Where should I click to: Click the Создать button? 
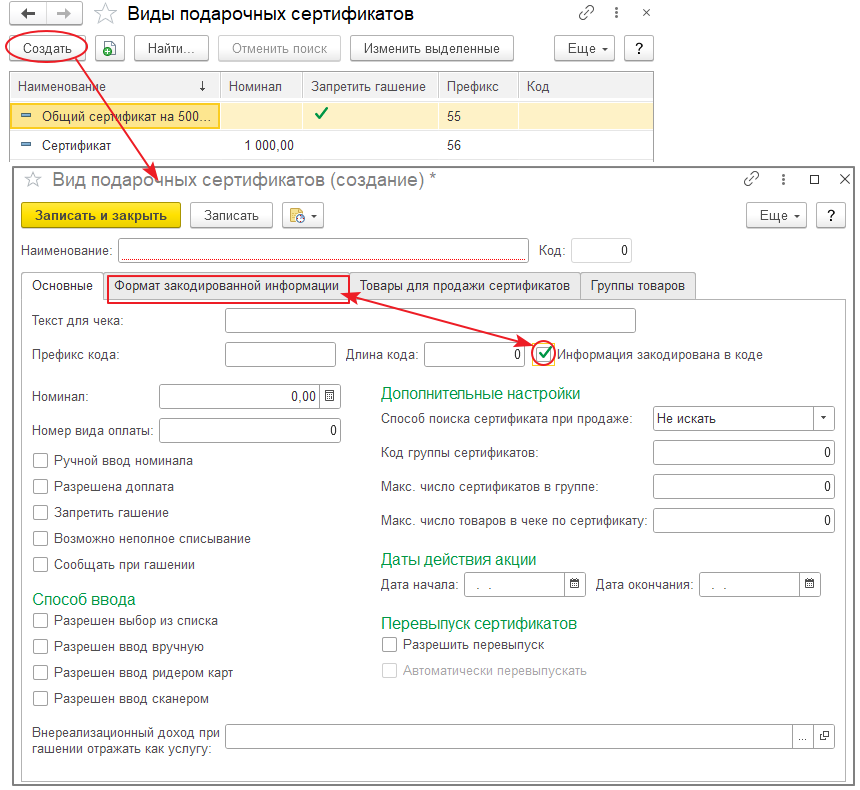pyautogui.click(x=47, y=49)
